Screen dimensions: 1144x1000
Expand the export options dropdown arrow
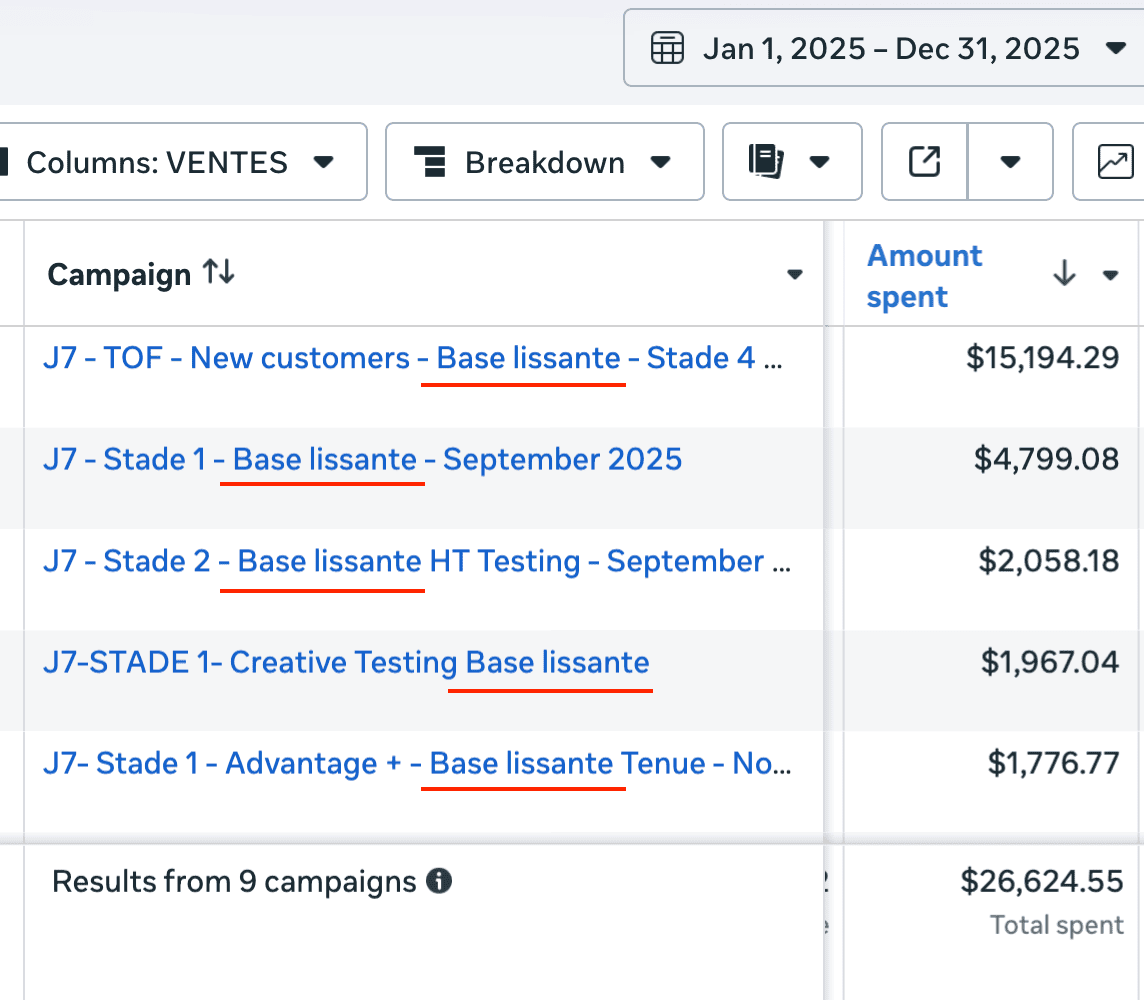(1010, 162)
